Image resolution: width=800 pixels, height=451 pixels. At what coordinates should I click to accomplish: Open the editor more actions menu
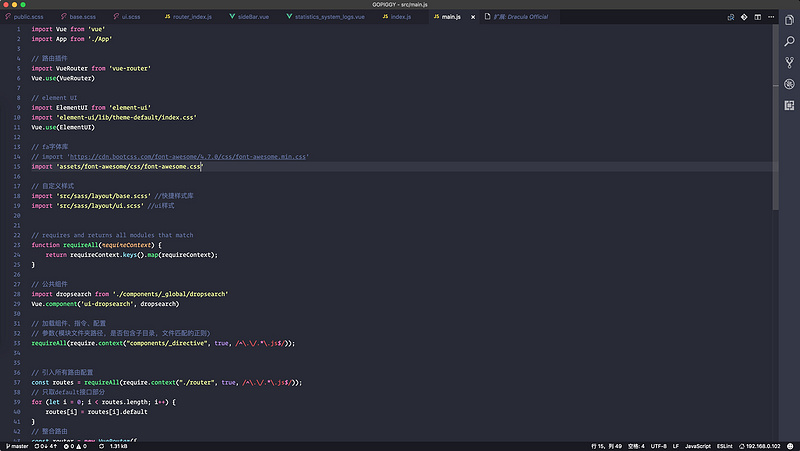pos(771,17)
